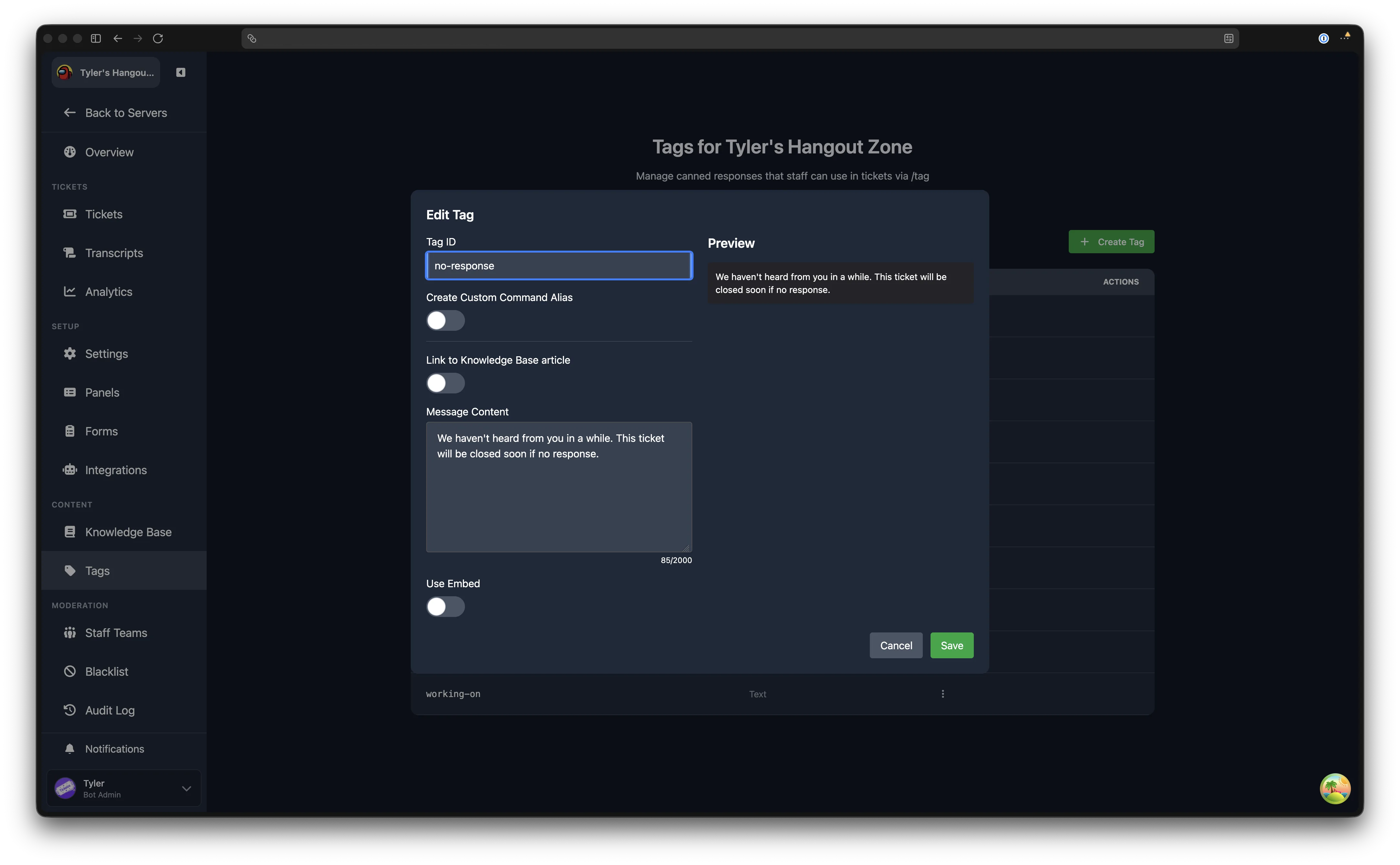
Task: Click the Create Tag button
Action: pos(1111,241)
